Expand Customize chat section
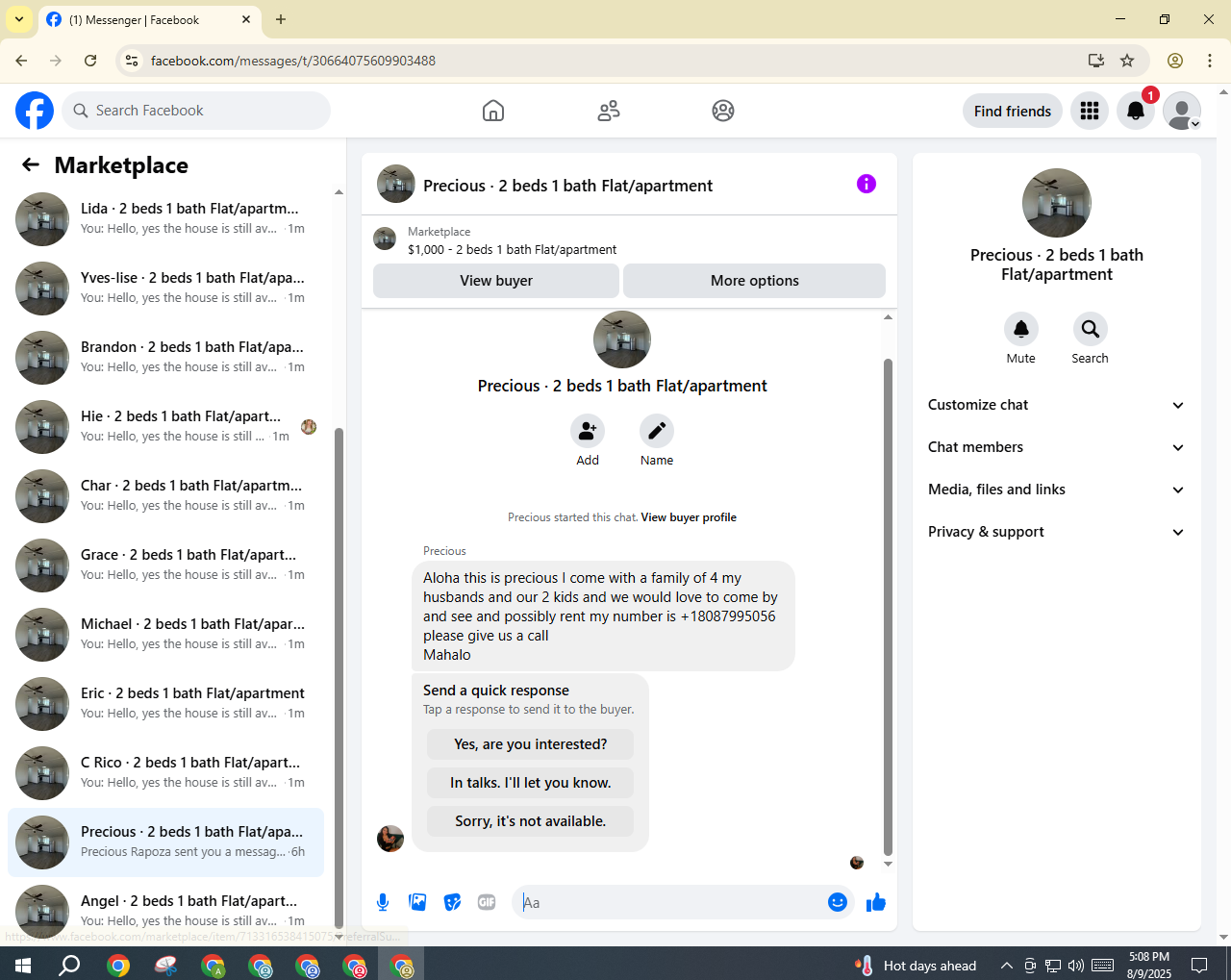 [1056, 405]
